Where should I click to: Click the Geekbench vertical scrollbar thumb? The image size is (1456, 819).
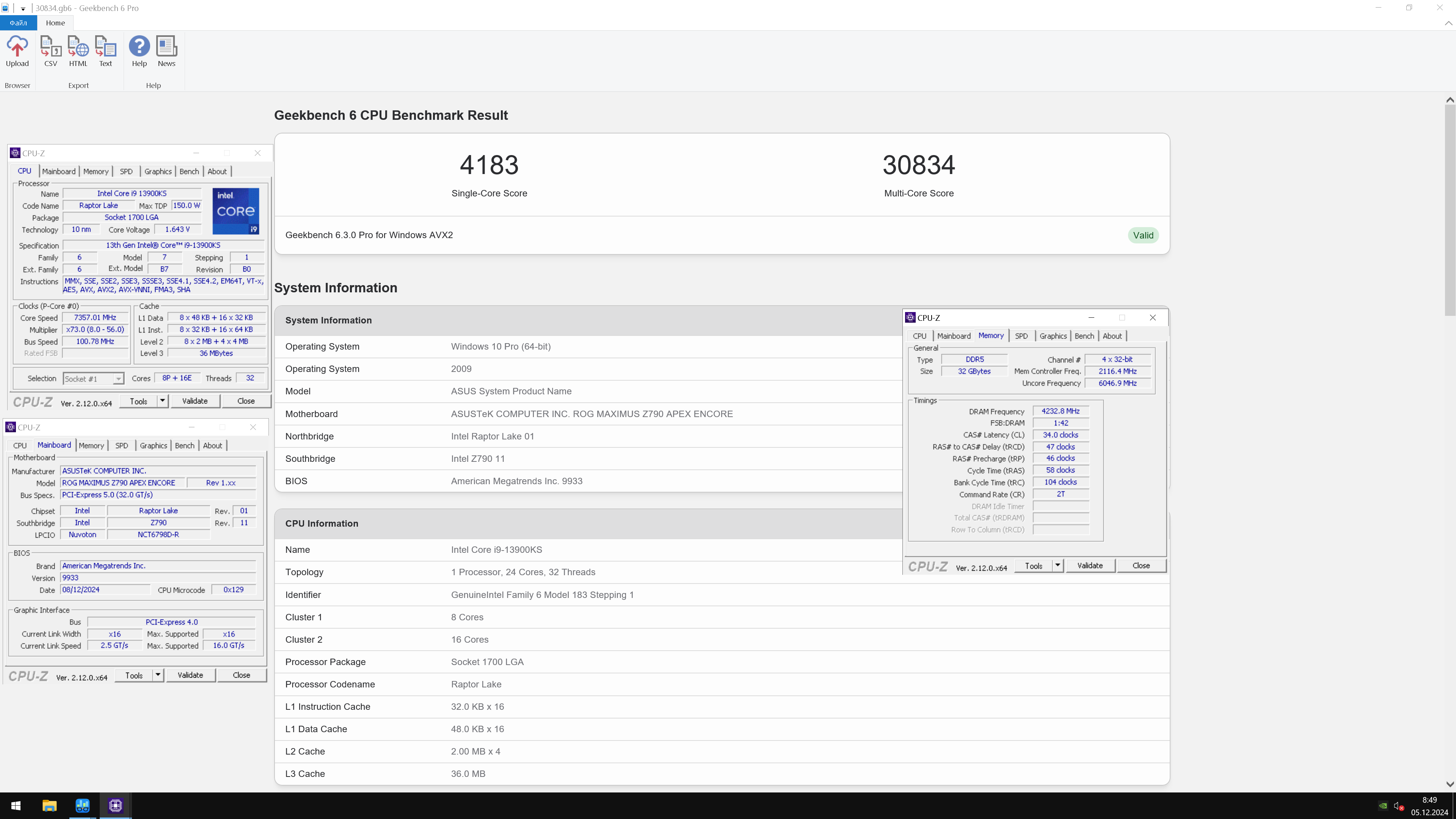click(1450, 210)
